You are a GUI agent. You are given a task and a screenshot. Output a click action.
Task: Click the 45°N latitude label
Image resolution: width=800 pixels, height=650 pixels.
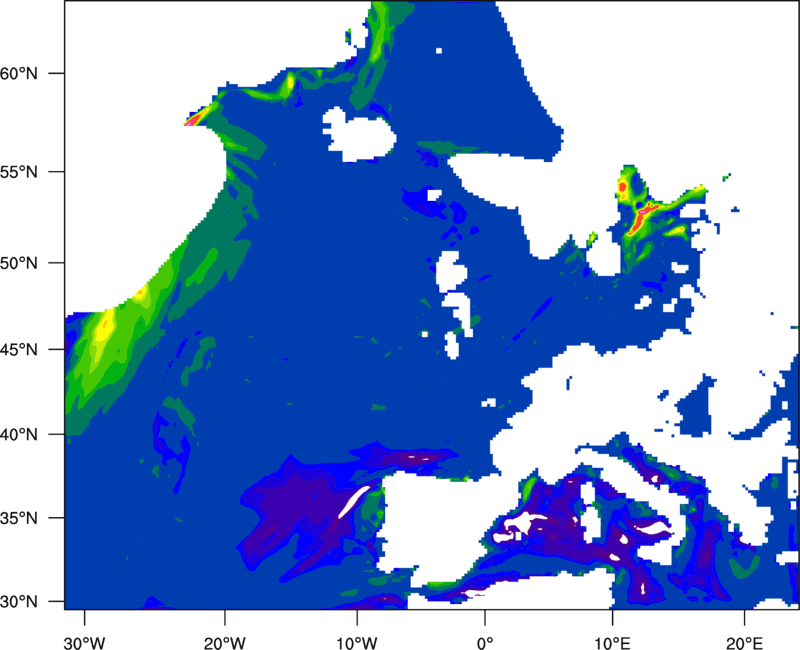coord(19,350)
